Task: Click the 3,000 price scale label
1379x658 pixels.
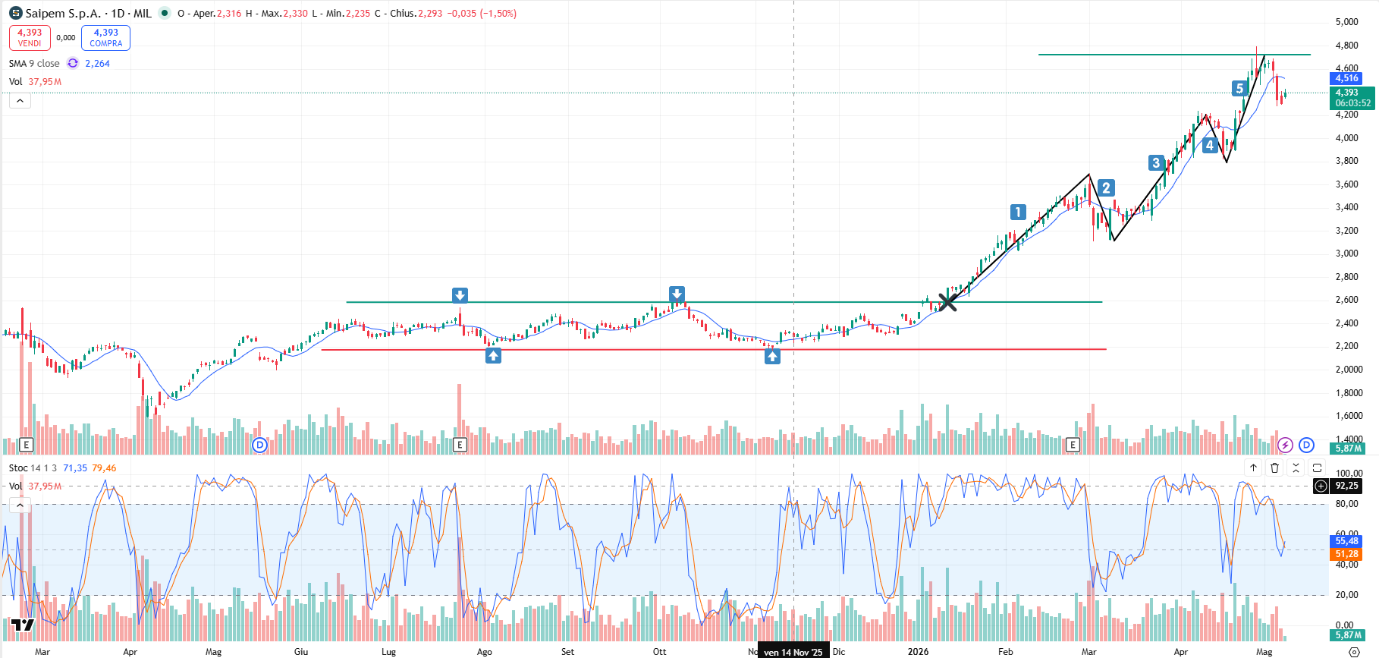Action: pos(1346,253)
